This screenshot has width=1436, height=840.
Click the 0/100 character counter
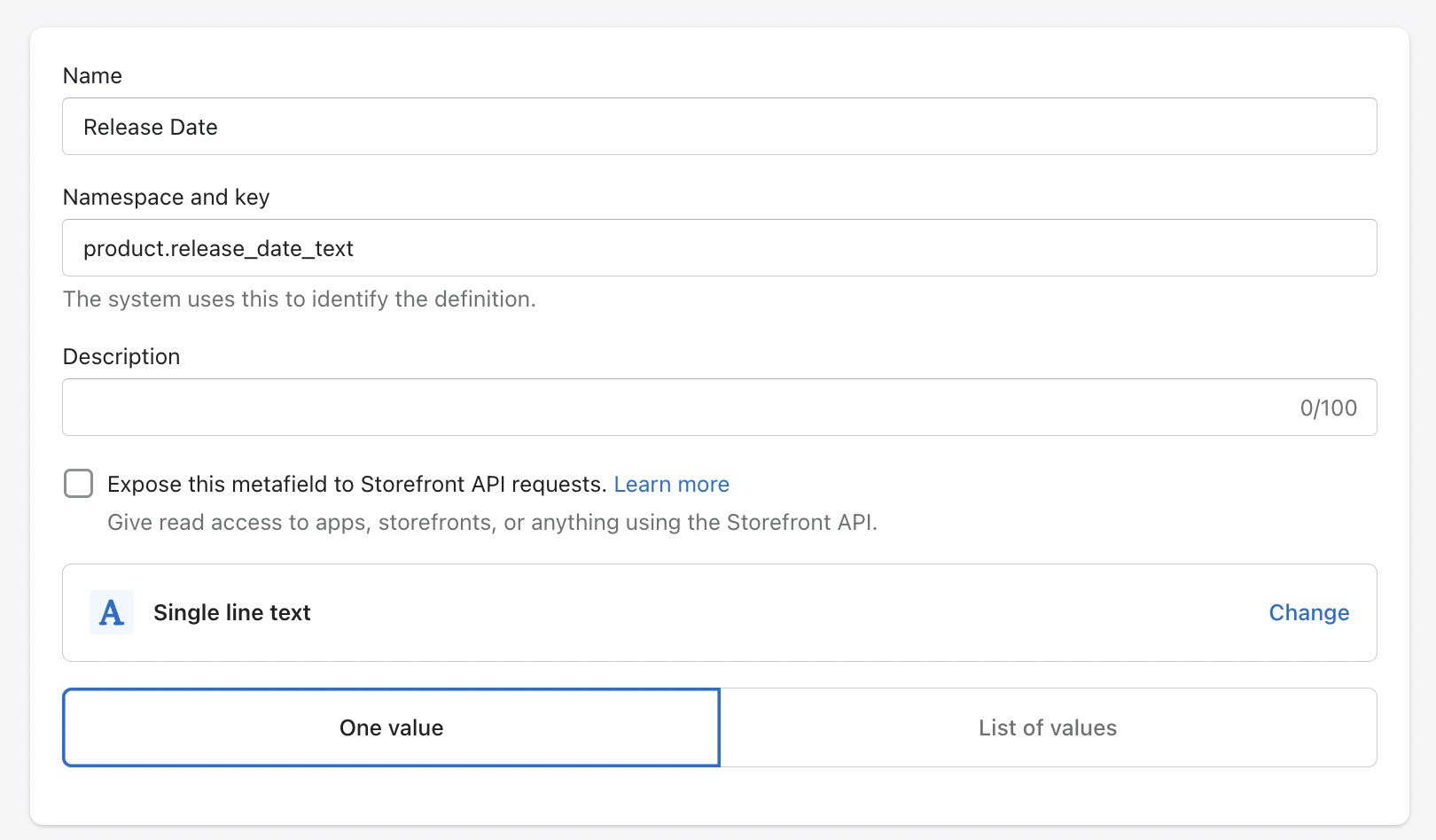1328,408
